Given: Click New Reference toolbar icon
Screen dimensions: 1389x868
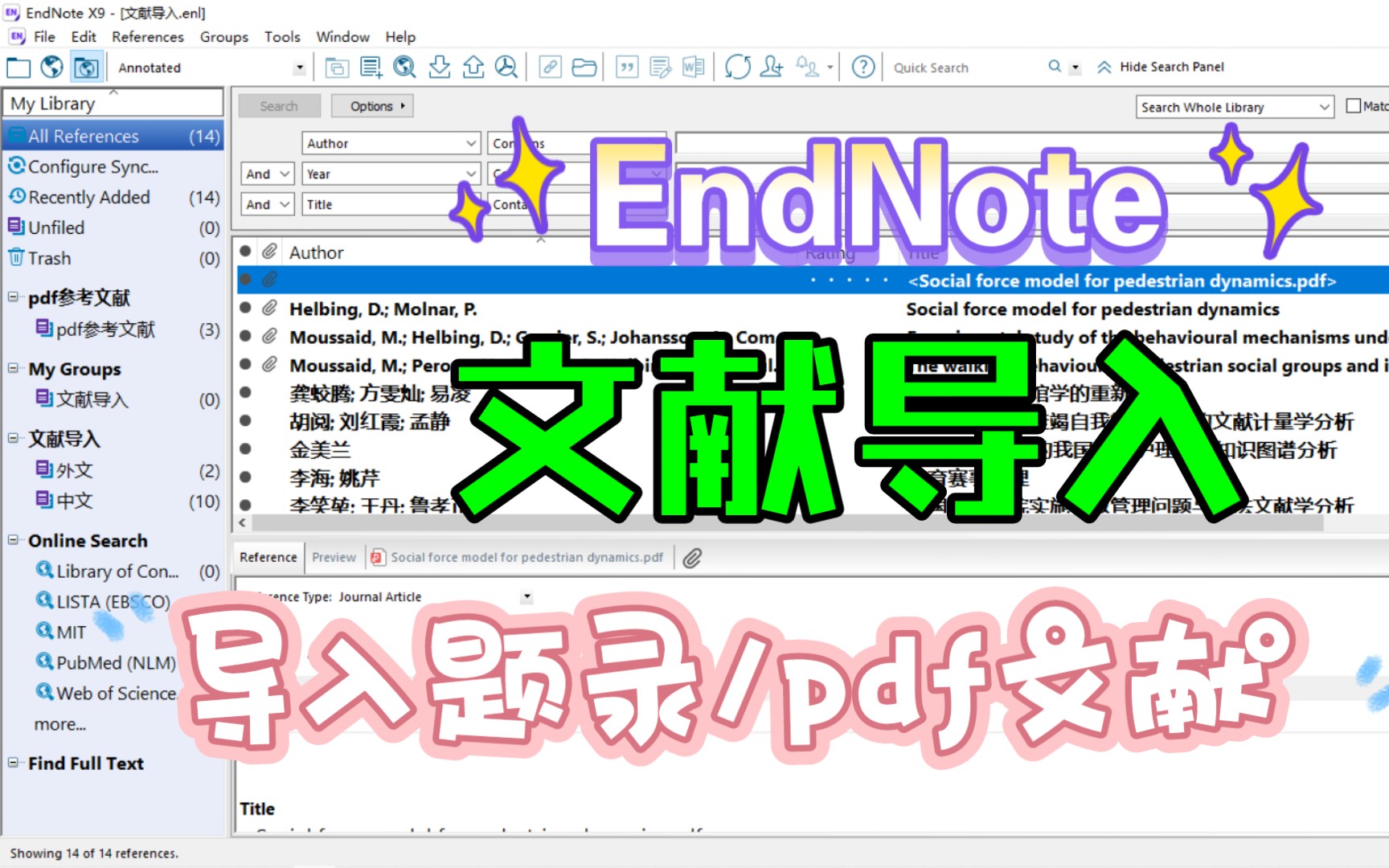Looking at the screenshot, I should pyautogui.click(x=371, y=68).
